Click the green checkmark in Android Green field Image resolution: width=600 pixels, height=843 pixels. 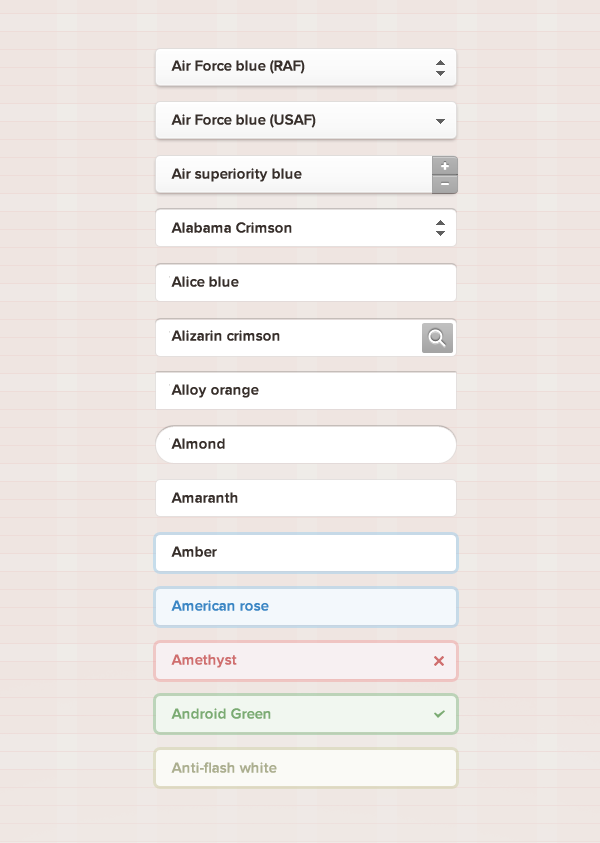[x=439, y=714]
